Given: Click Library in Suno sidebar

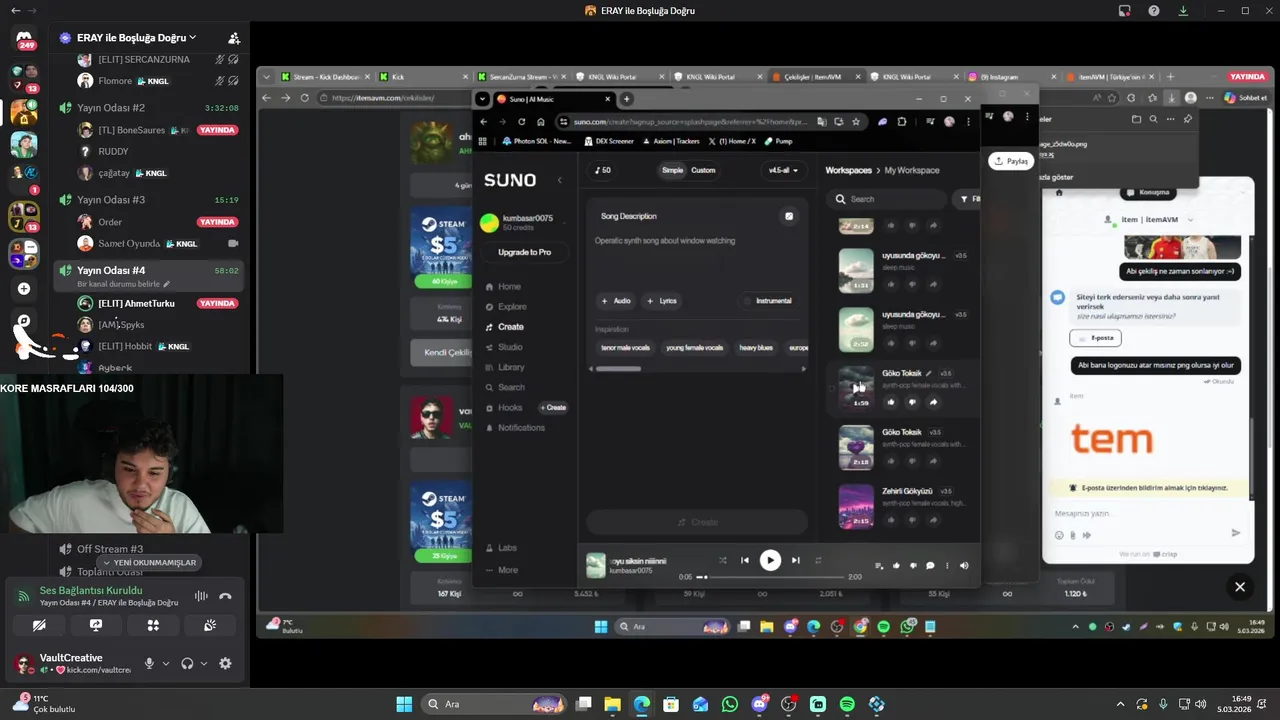Looking at the screenshot, I should click(511, 367).
